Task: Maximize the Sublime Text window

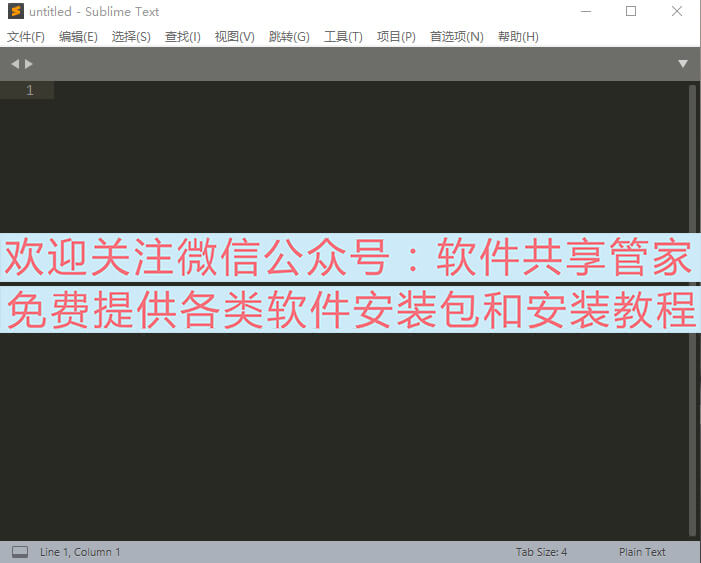Action: click(x=631, y=11)
